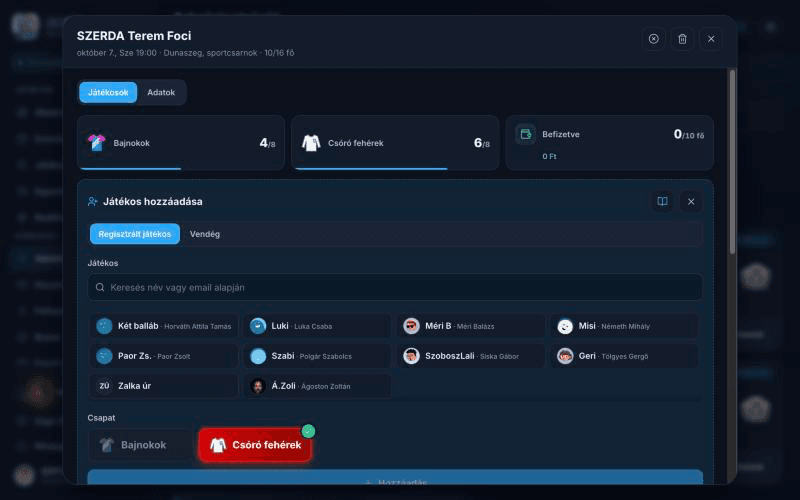The height and width of the screenshot is (500, 800).
Task: Pick player Paor Zs.
Action: coord(164,356)
